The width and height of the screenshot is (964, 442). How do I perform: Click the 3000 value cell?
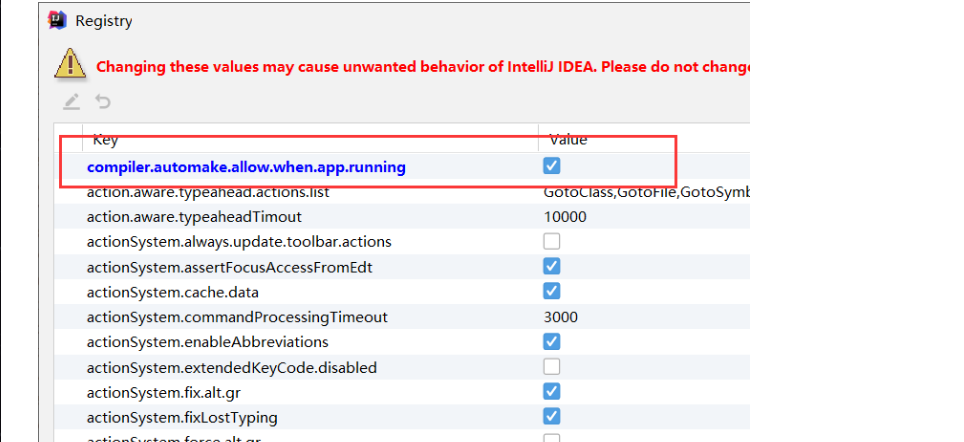(561, 317)
